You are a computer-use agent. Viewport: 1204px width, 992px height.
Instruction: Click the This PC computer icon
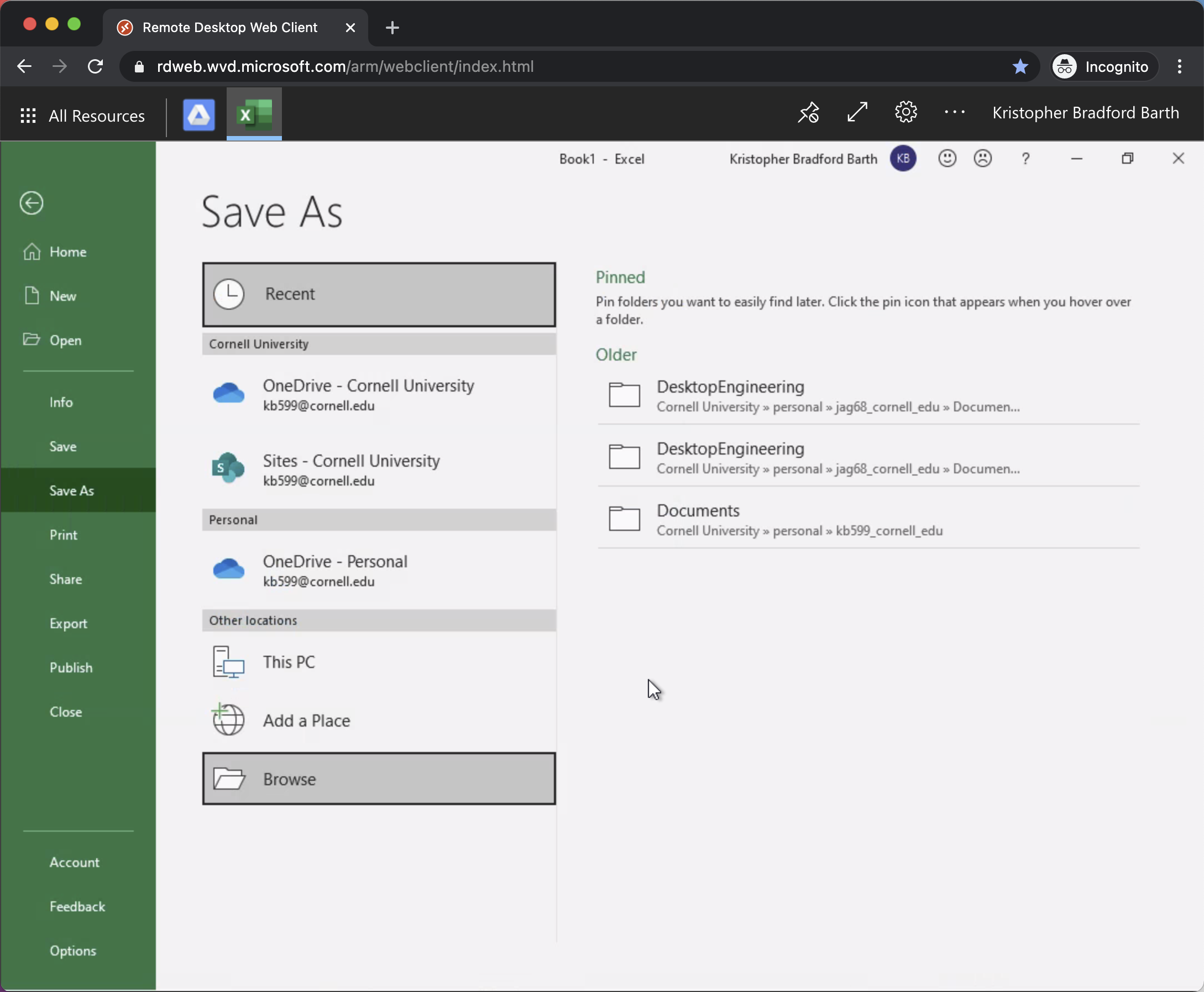[228, 662]
